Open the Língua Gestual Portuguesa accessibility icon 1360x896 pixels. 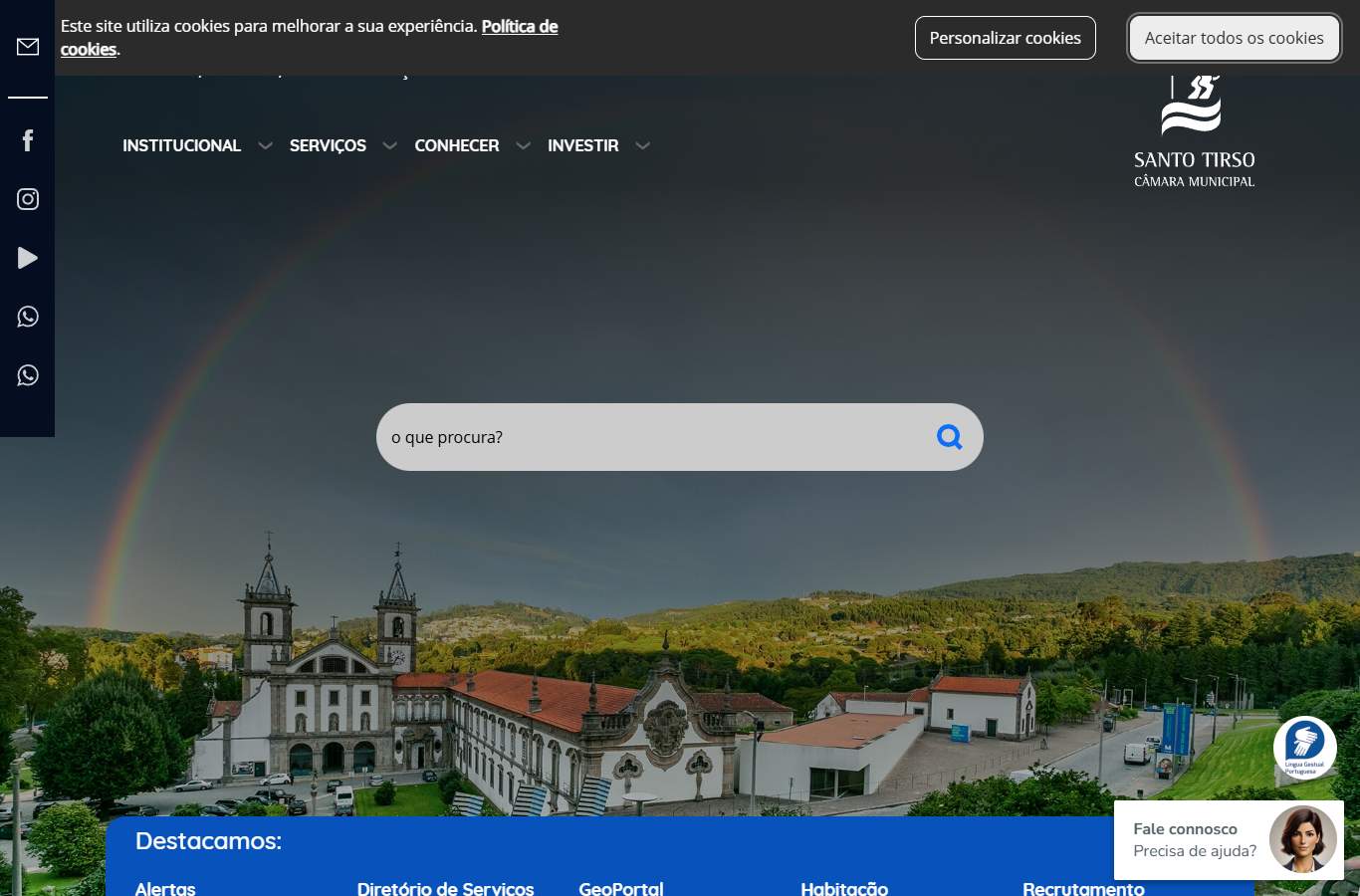[x=1304, y=748]
